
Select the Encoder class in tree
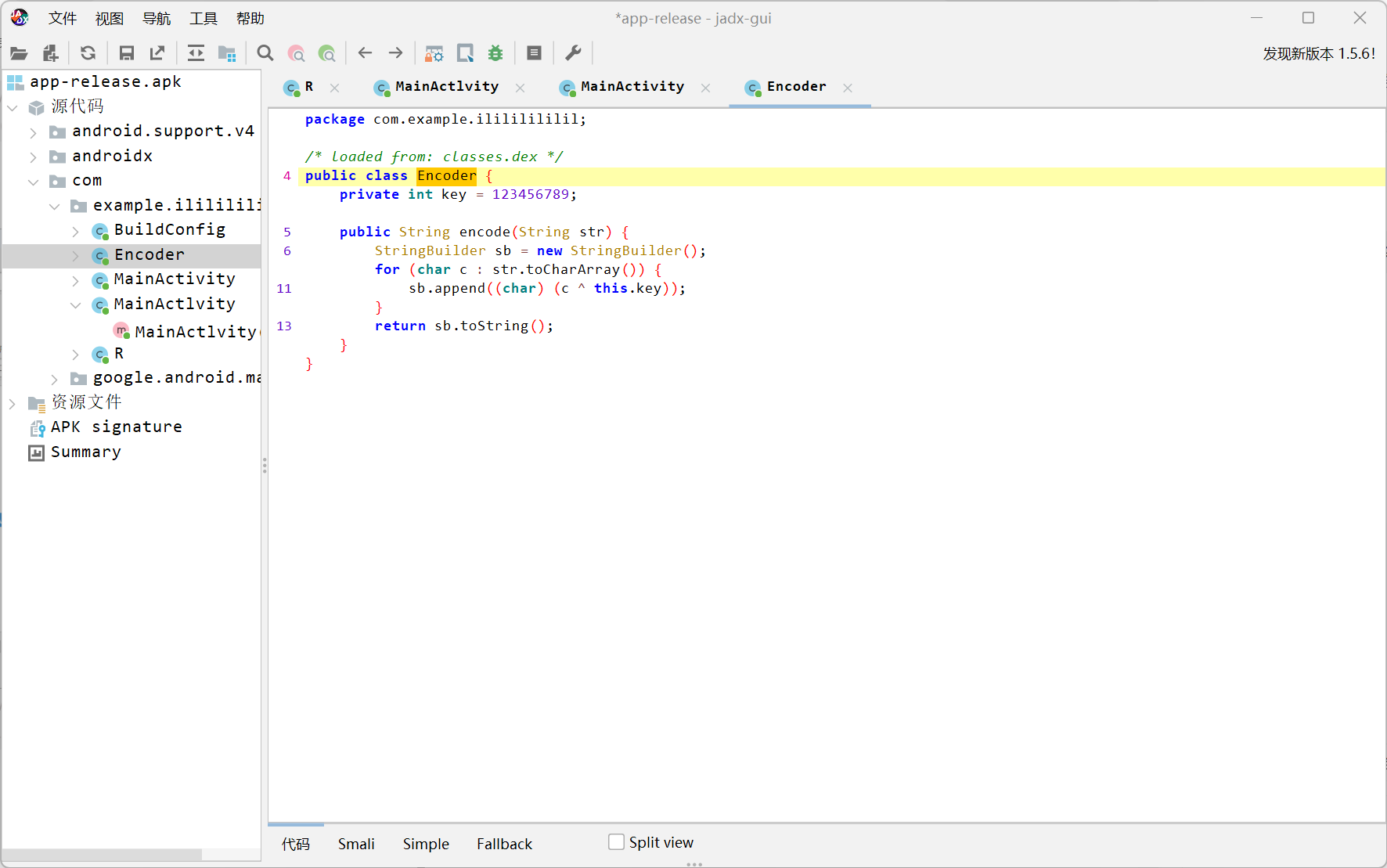[x=149, y=254]
